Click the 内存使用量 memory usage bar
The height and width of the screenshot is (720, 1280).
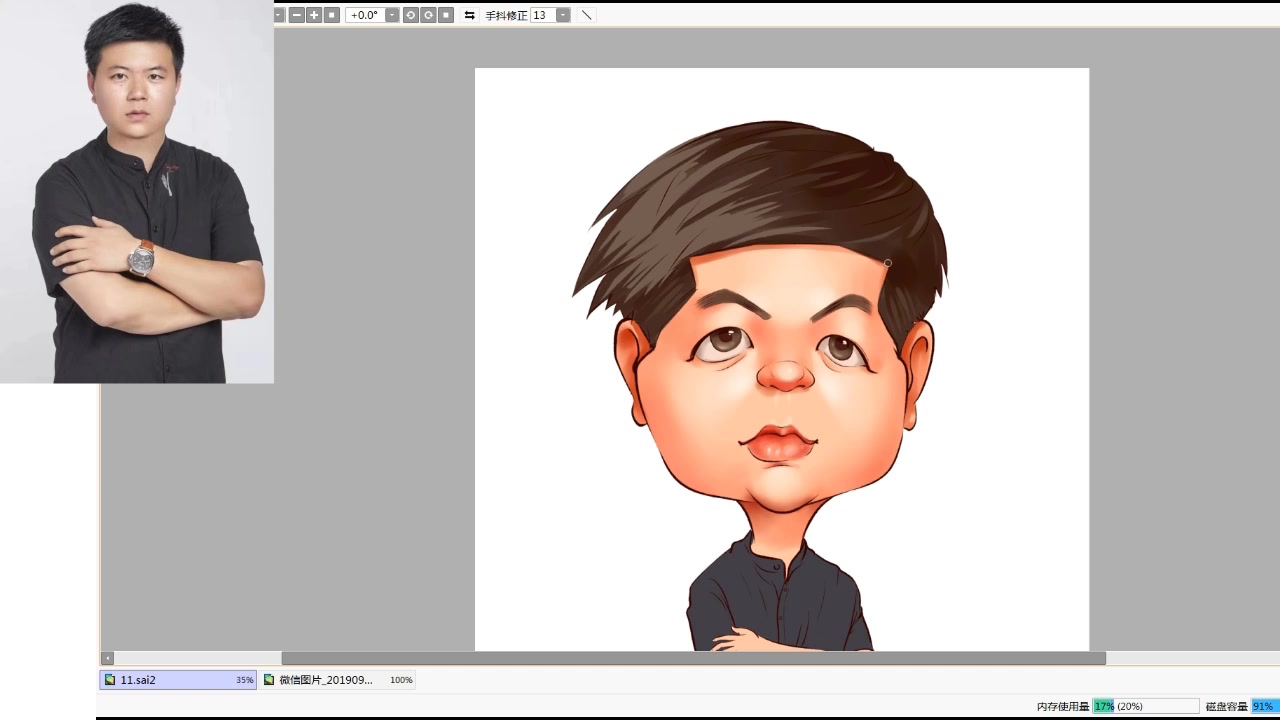[1146, 706]
